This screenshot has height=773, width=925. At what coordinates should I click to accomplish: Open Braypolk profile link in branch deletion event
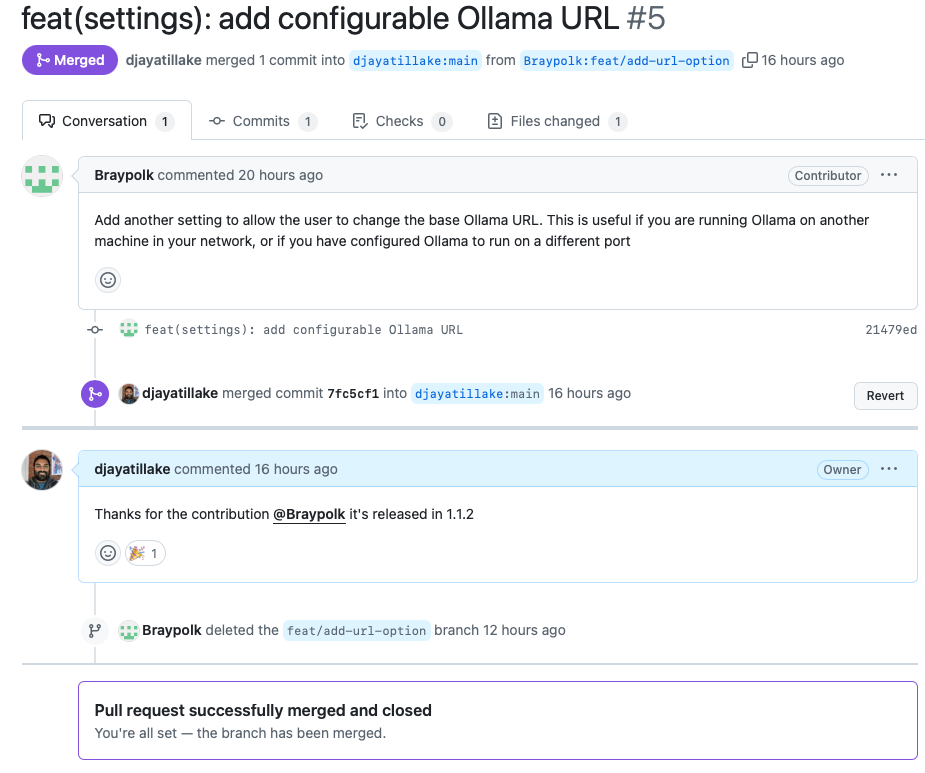(172, 630)
